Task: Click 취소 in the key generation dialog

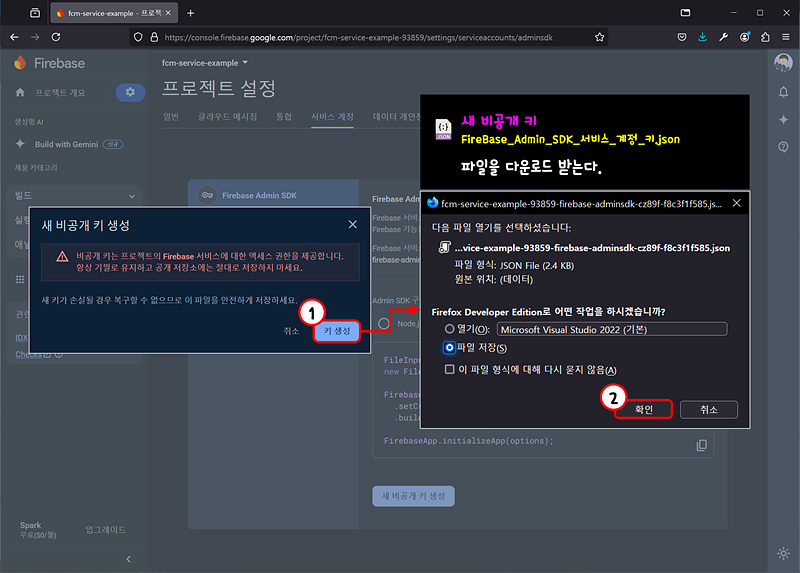Action: [291, 331]
